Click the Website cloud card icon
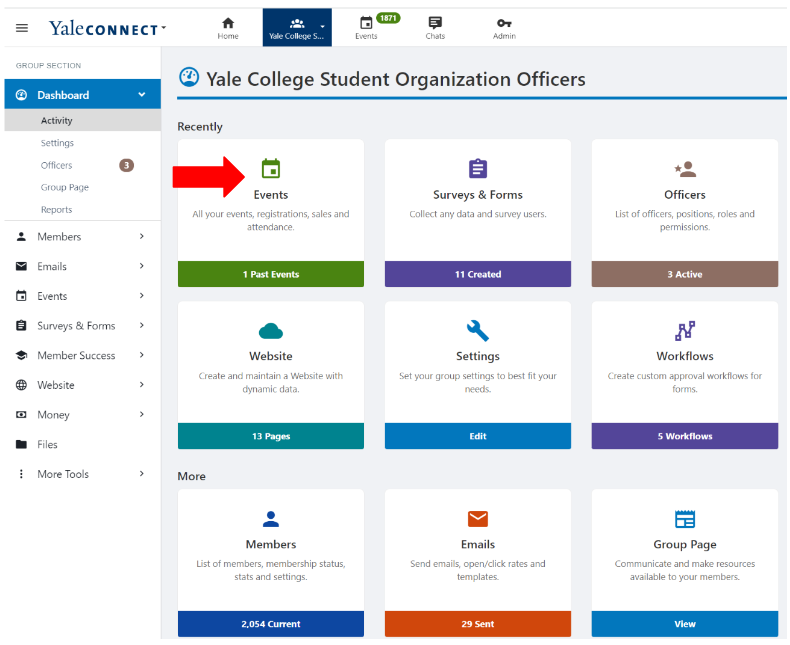This screenshot has width=790, height=645. 271,331
